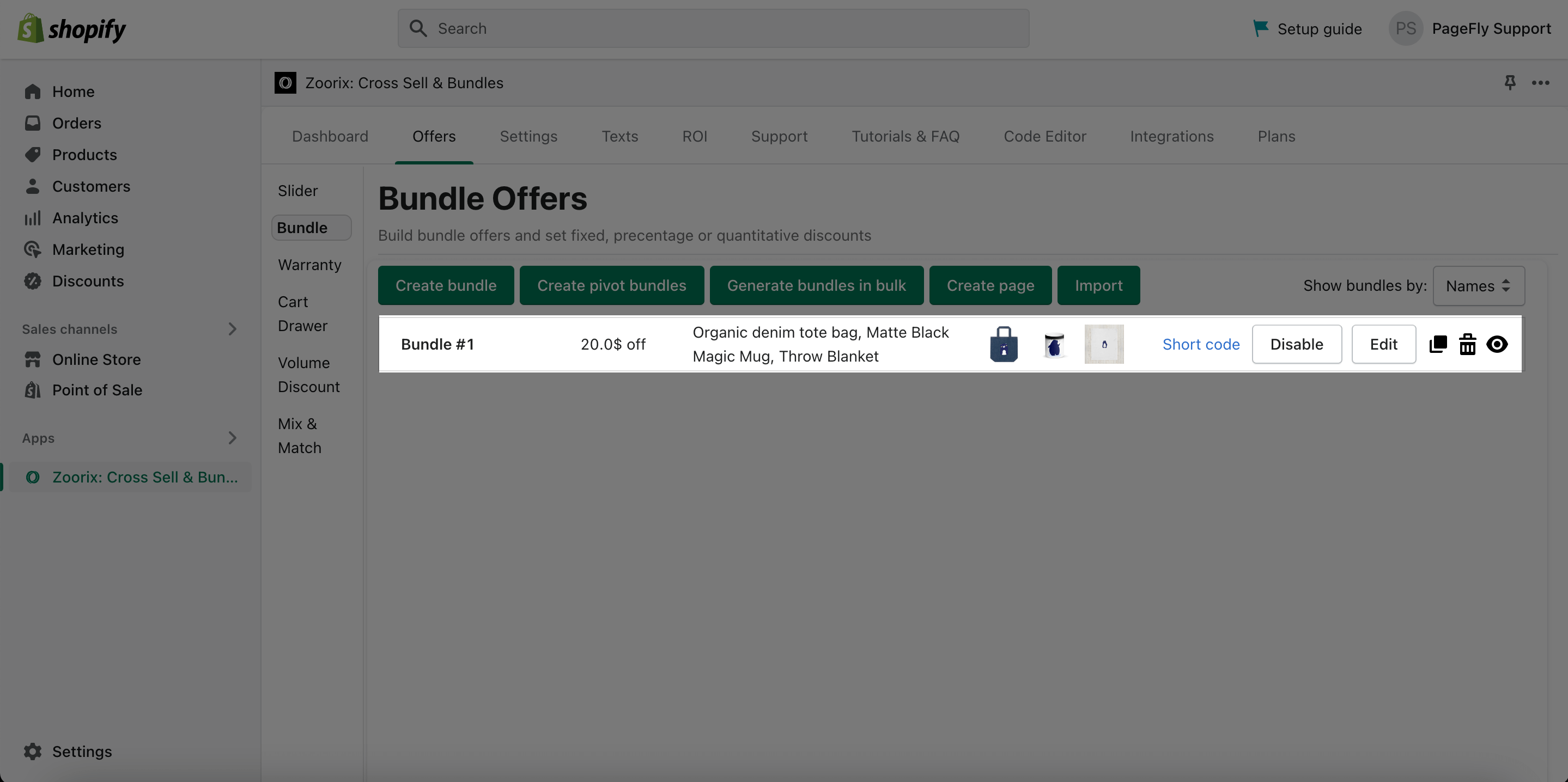1568x782 pixels.
Task: Open Analytics via its bar chart icon
Action: [33, 218]
